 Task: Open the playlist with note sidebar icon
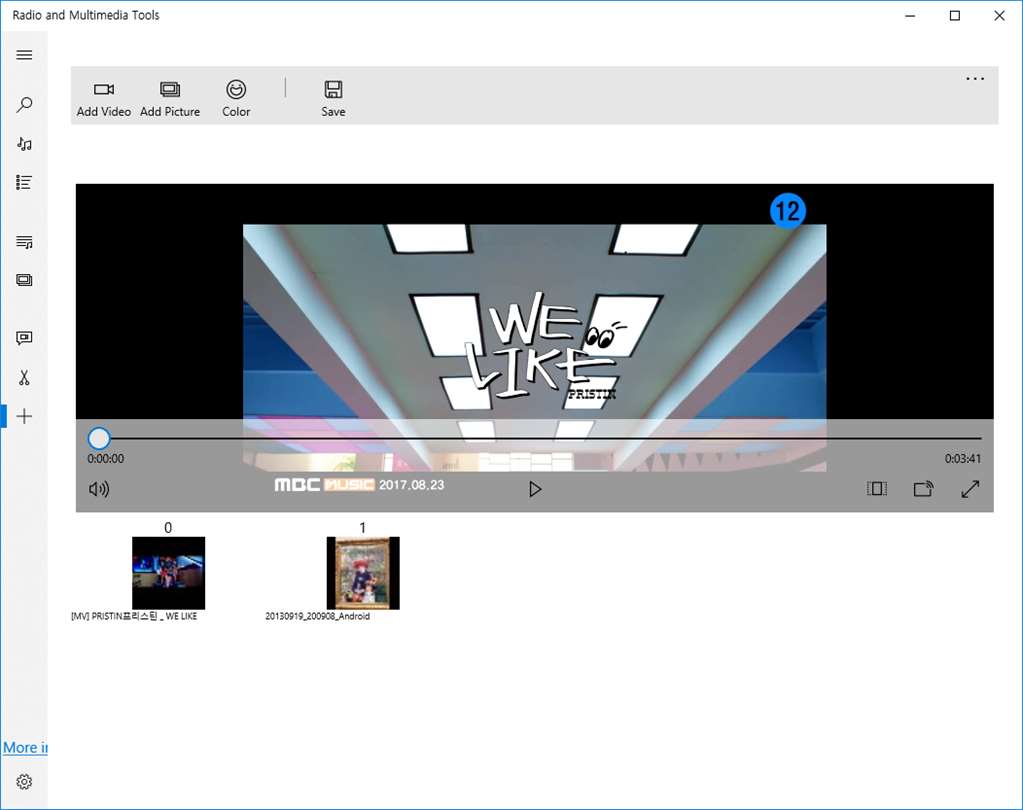click(x=24, y=242)
